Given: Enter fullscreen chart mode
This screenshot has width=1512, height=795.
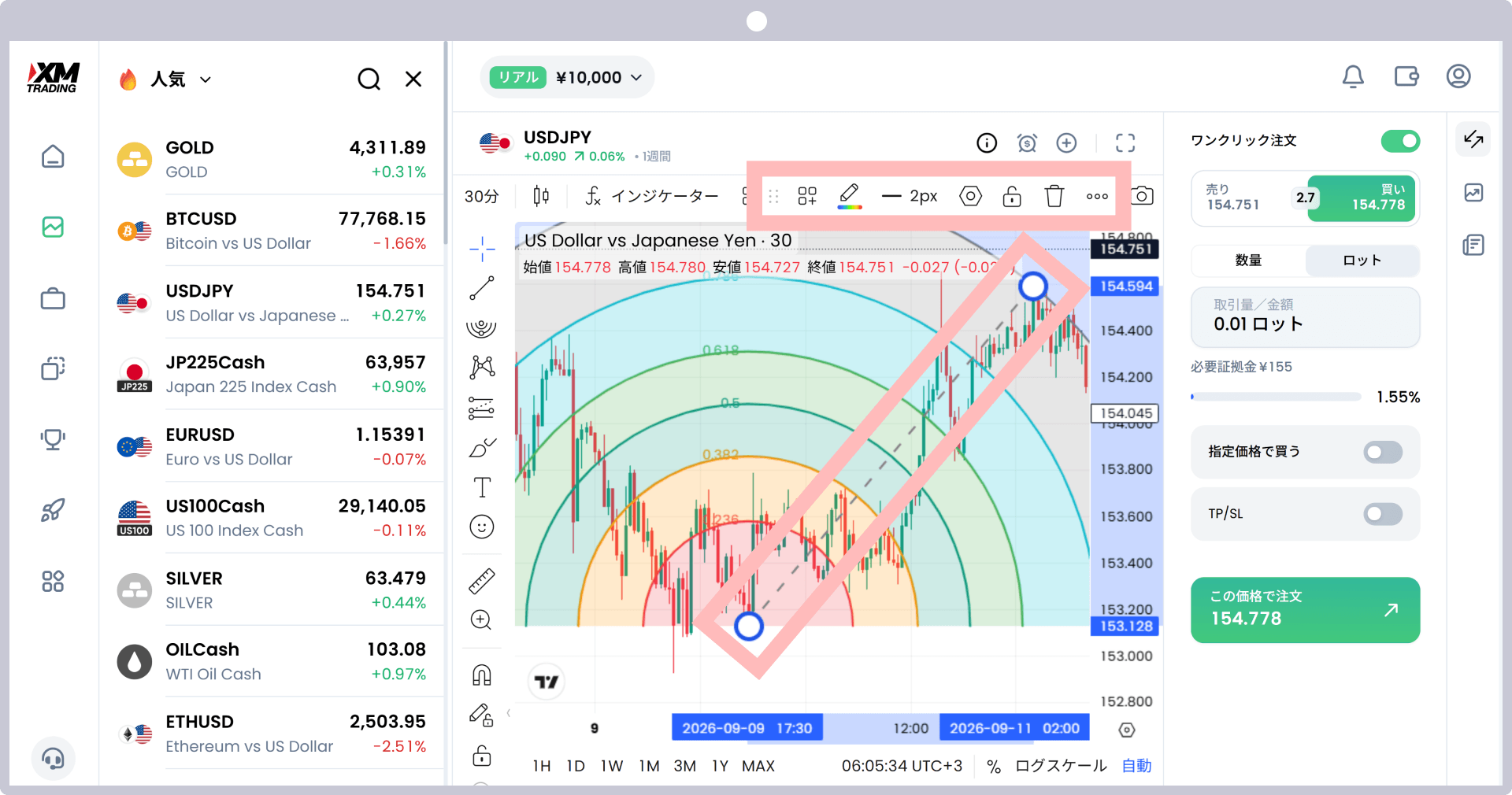Looking at the screenshot, I should [x=1125, y=142].
